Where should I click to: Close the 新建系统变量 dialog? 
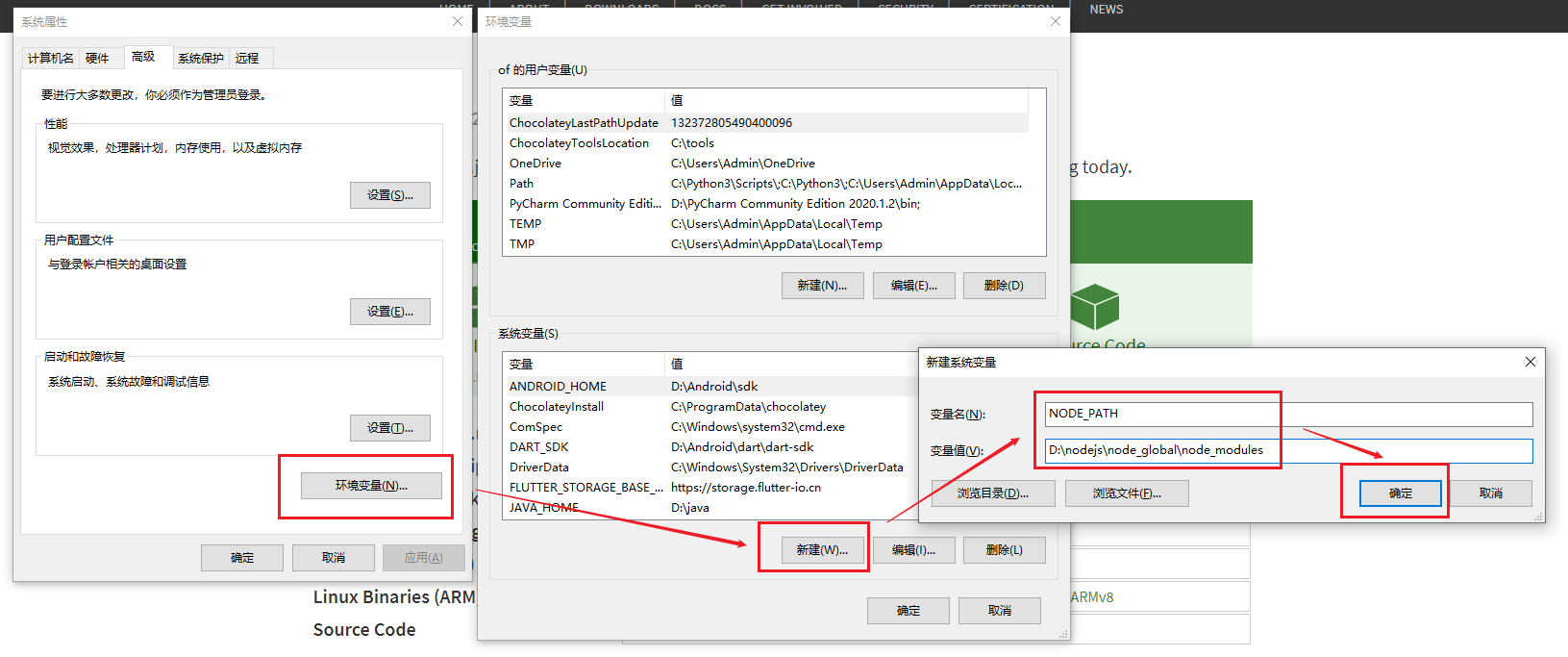[x=1530, y=362]
